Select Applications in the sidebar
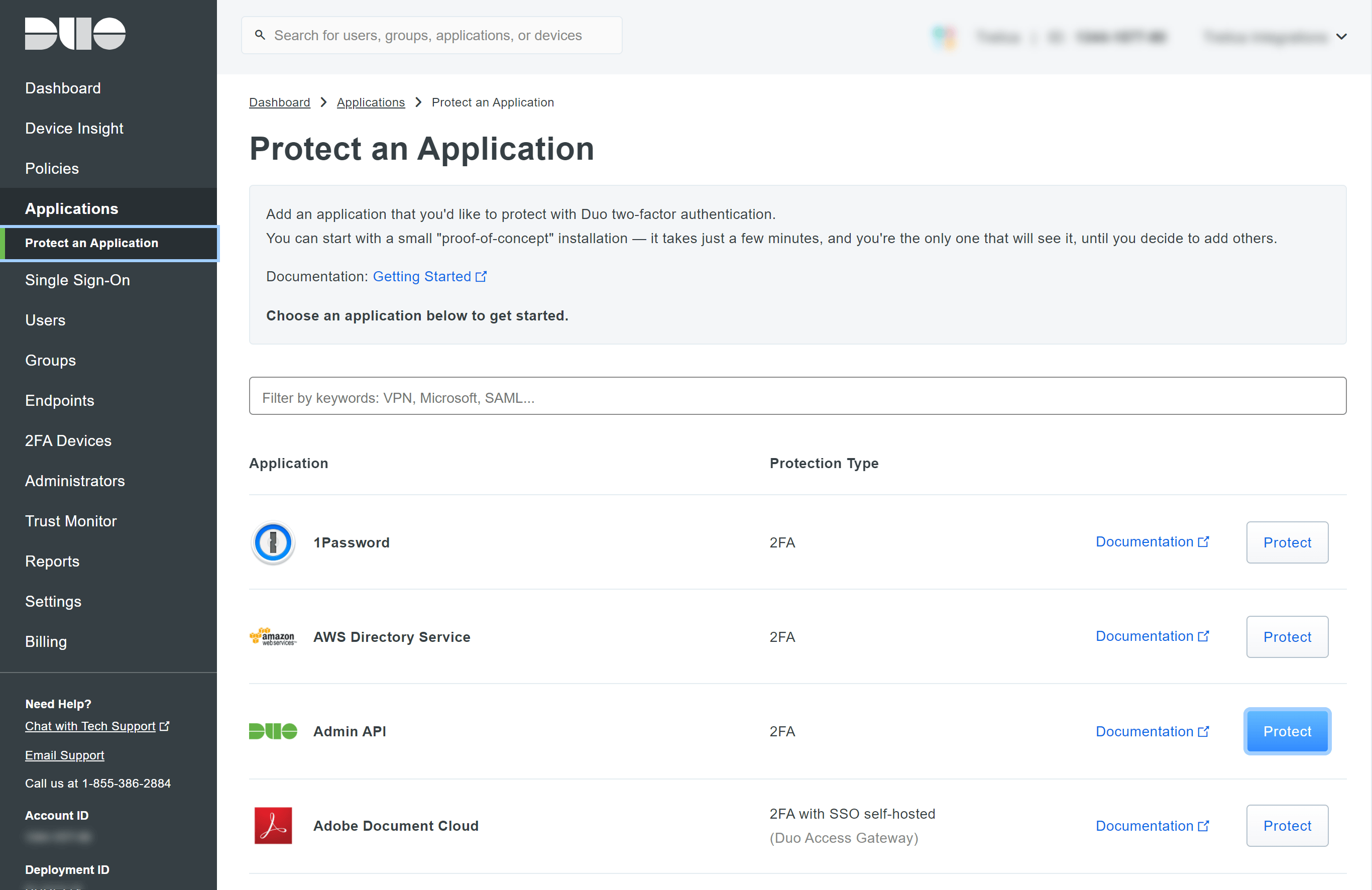 pos(71,208)
